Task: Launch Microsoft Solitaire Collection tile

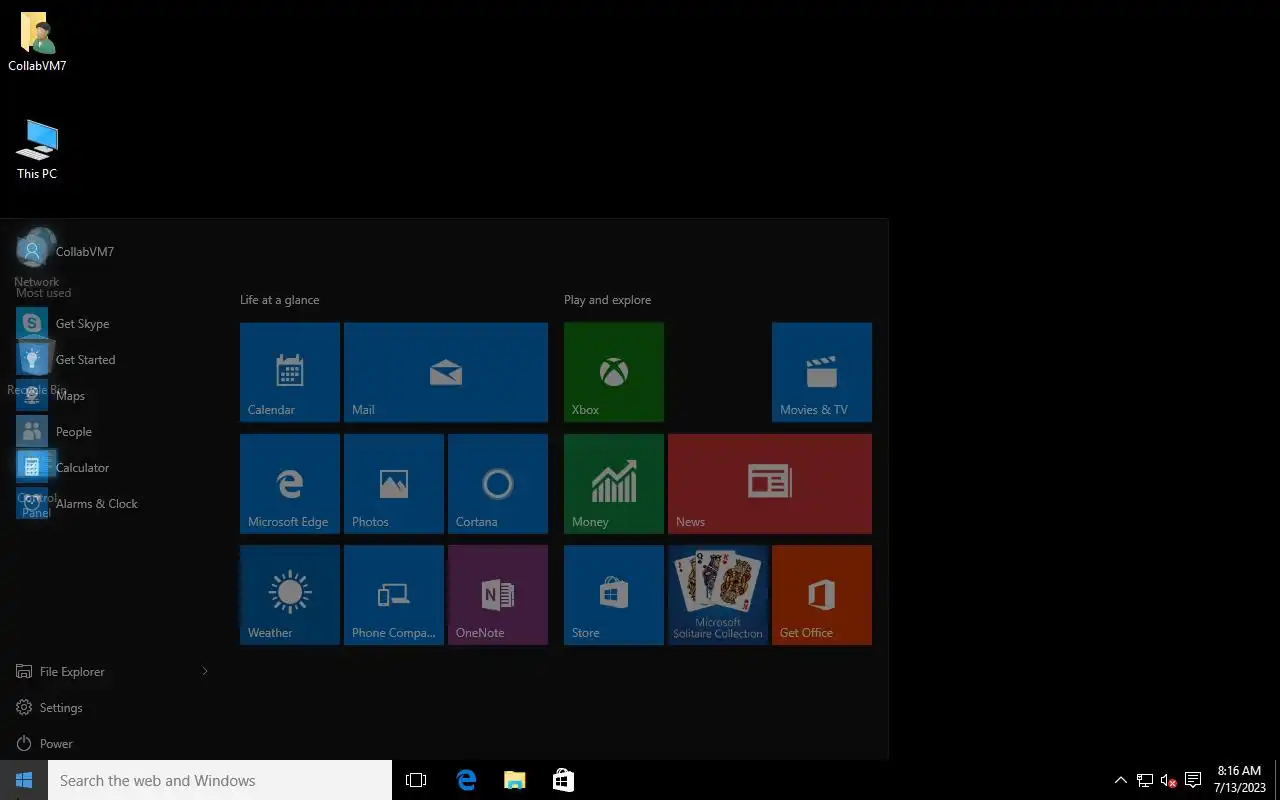Action: click(x=718, y=595)
